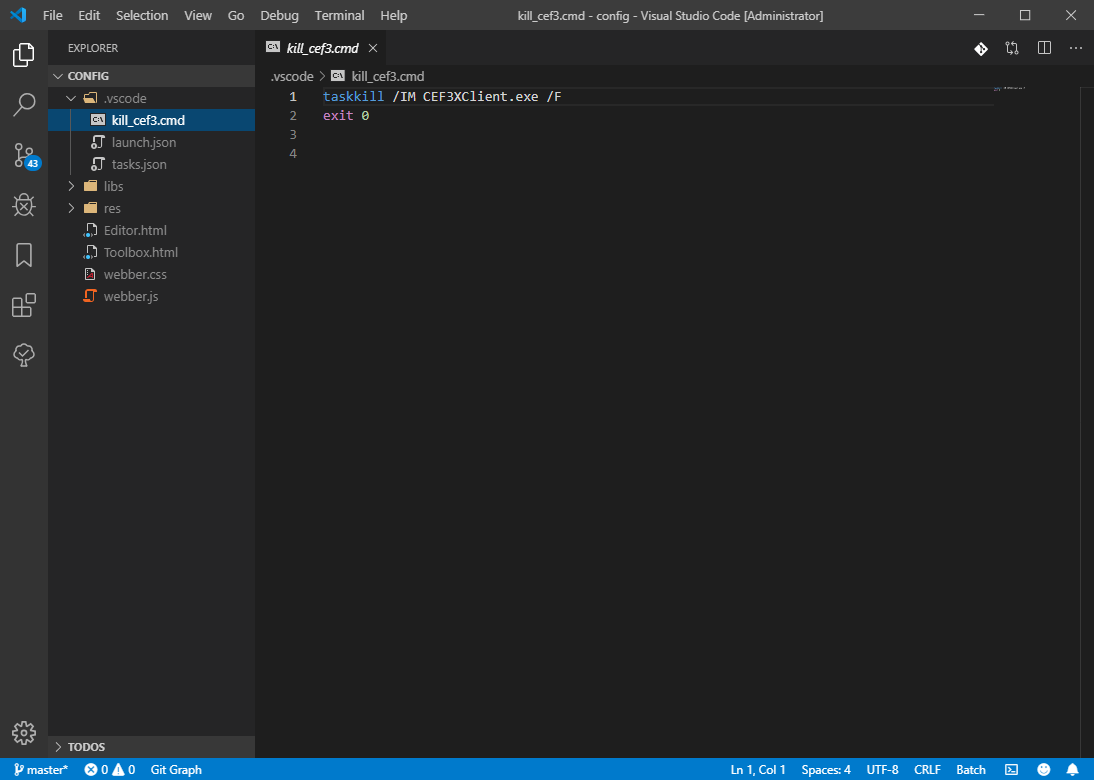The width and height of the screenshot is (1094, 780).
Task: Collapse the .vscode folder
Action: tap(151, 98)
